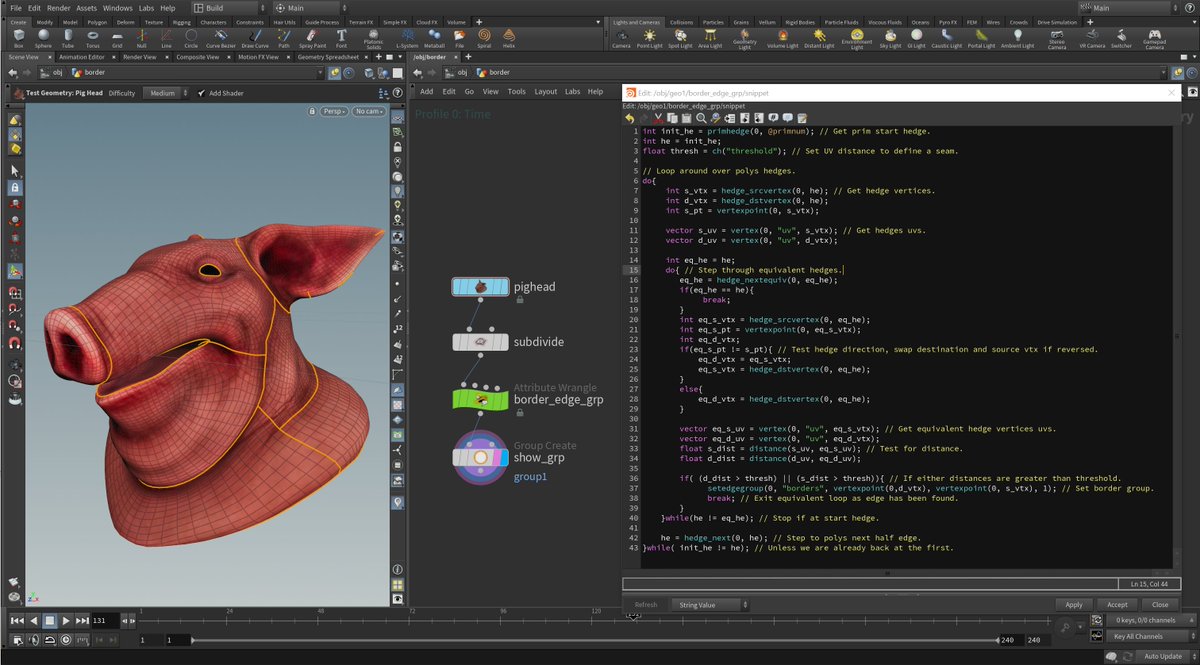1200x665 pixels.
Task: Select the Grid shelf tool
Action: 117,38
